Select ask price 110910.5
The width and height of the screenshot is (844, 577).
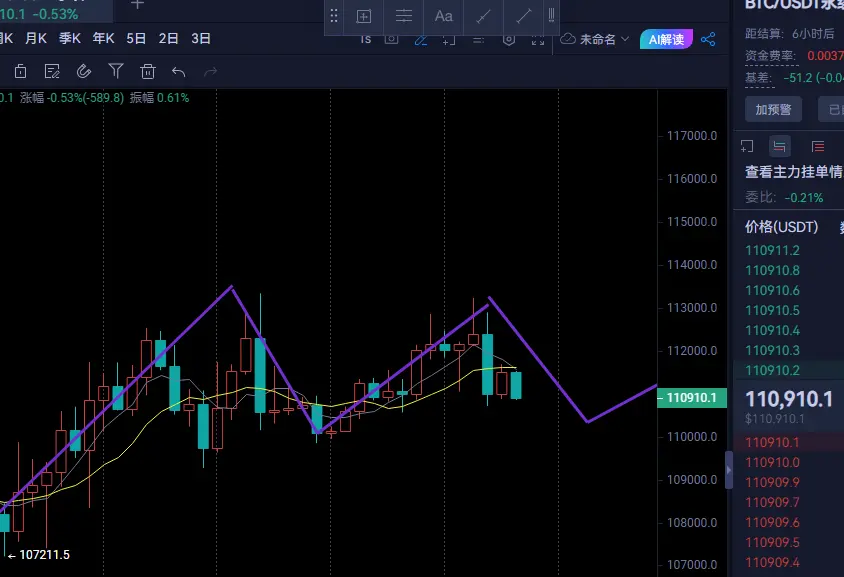pyautogui.click(x=772, y=310)
